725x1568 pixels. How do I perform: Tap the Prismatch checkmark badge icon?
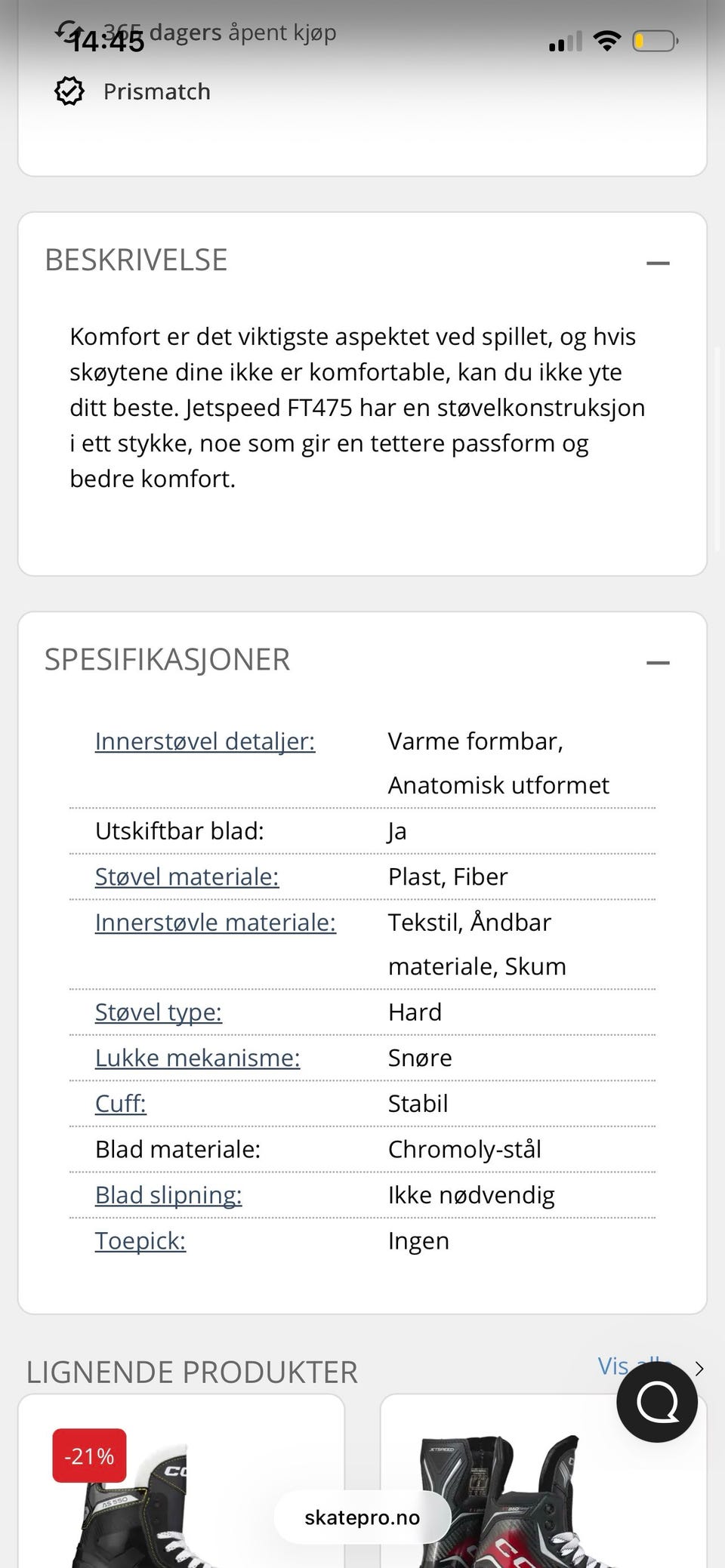69,91
